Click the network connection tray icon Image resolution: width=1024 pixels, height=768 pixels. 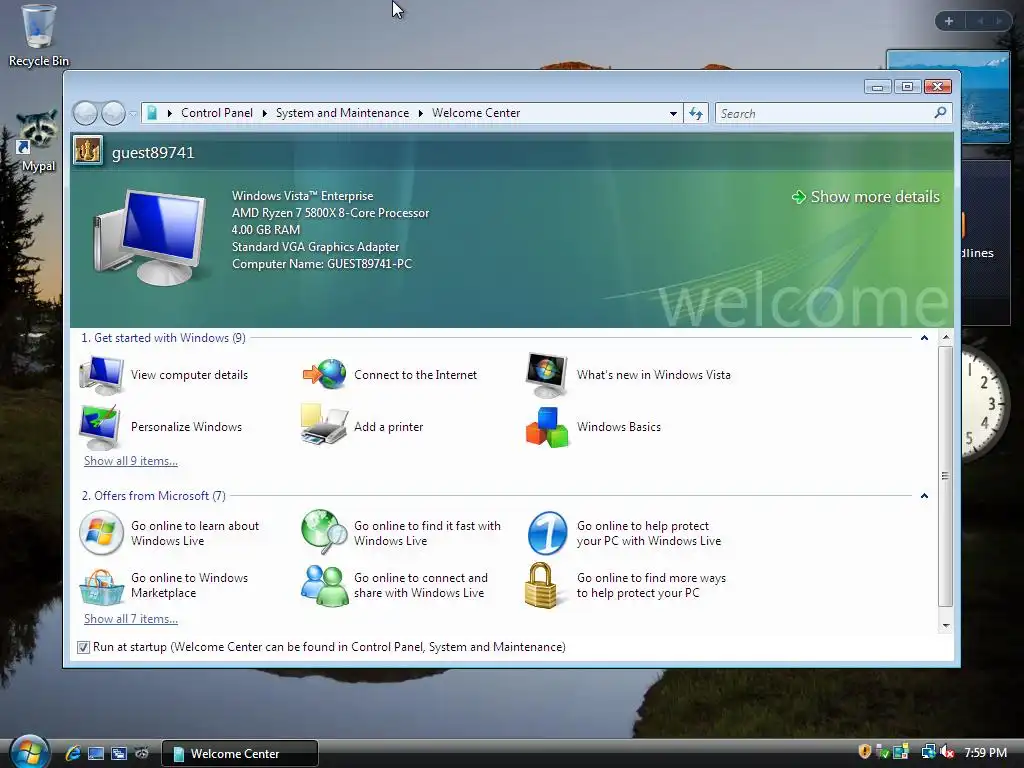(x=929, y=752)
